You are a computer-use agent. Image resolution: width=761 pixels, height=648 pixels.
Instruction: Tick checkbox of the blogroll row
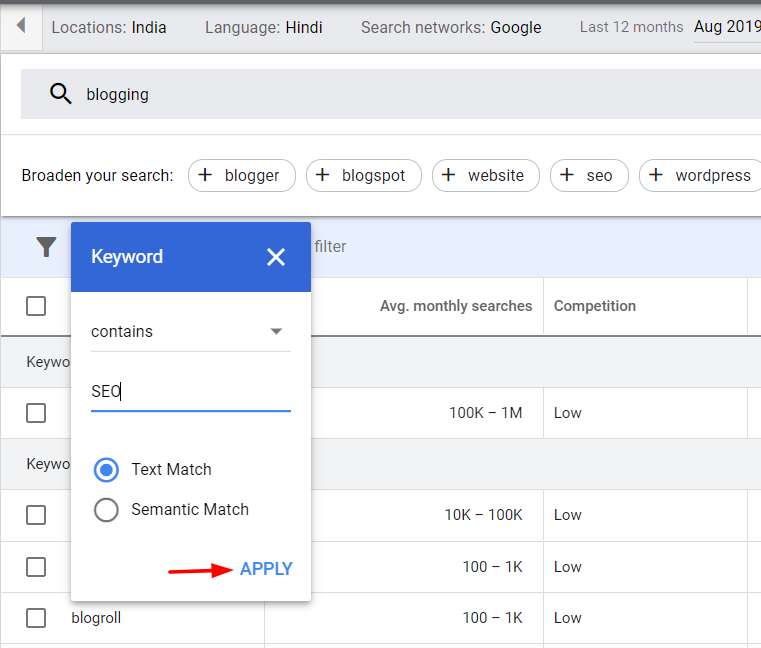pos(36,618)
